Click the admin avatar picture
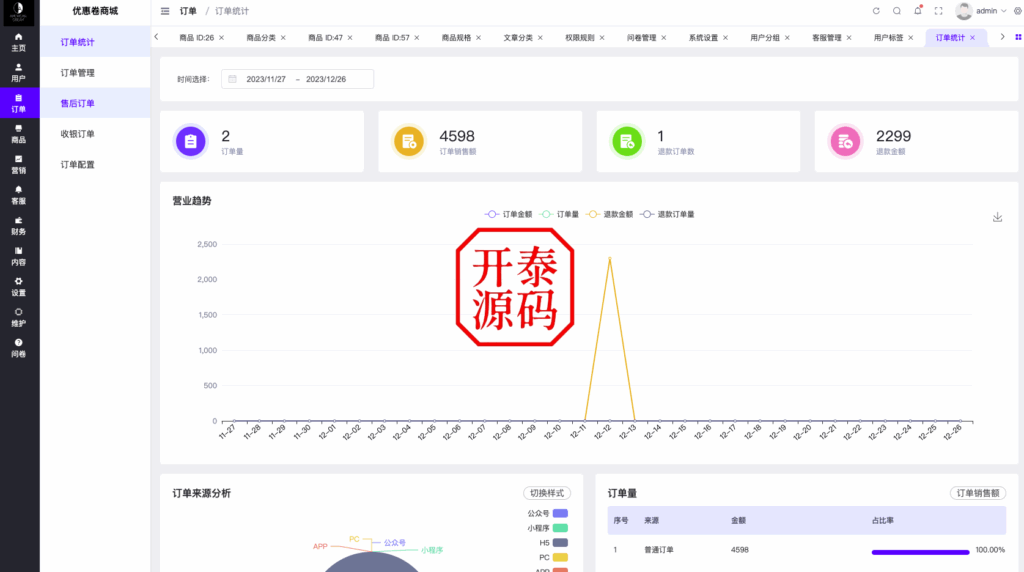The image size is (1024, 572). pyautogui.click(x=963, y=11)
